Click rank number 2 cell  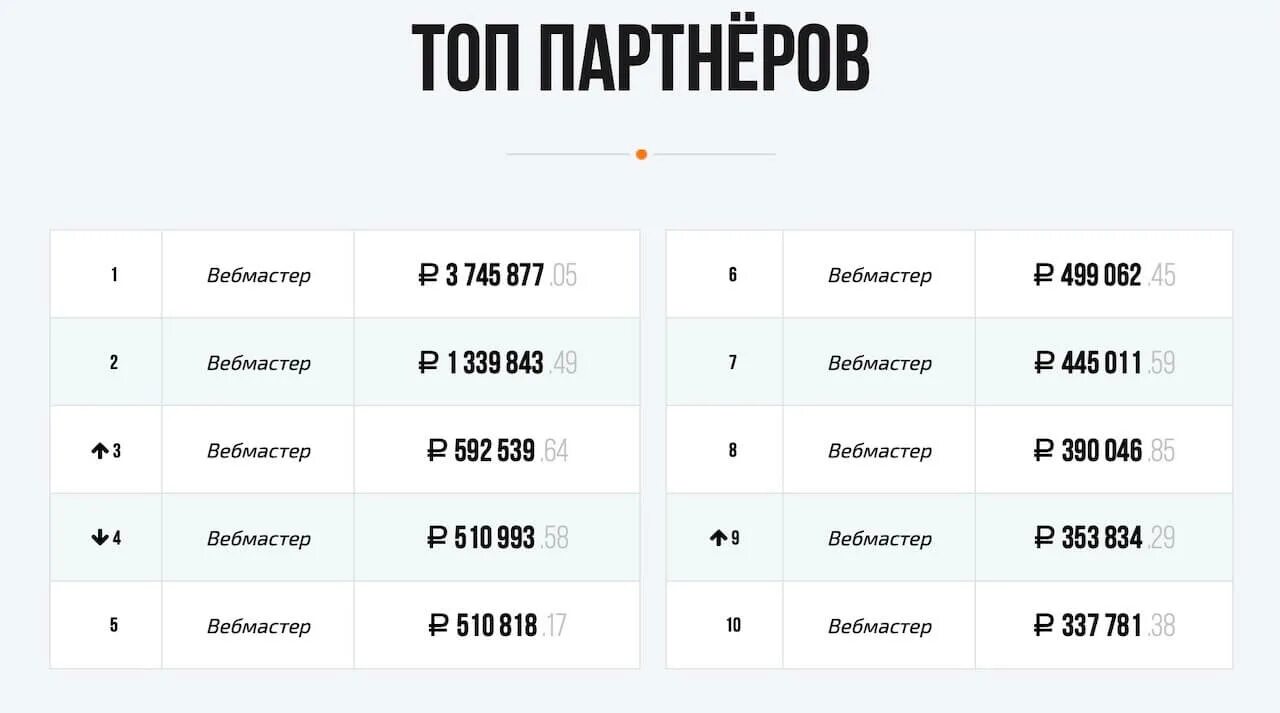tap(113, 363)
